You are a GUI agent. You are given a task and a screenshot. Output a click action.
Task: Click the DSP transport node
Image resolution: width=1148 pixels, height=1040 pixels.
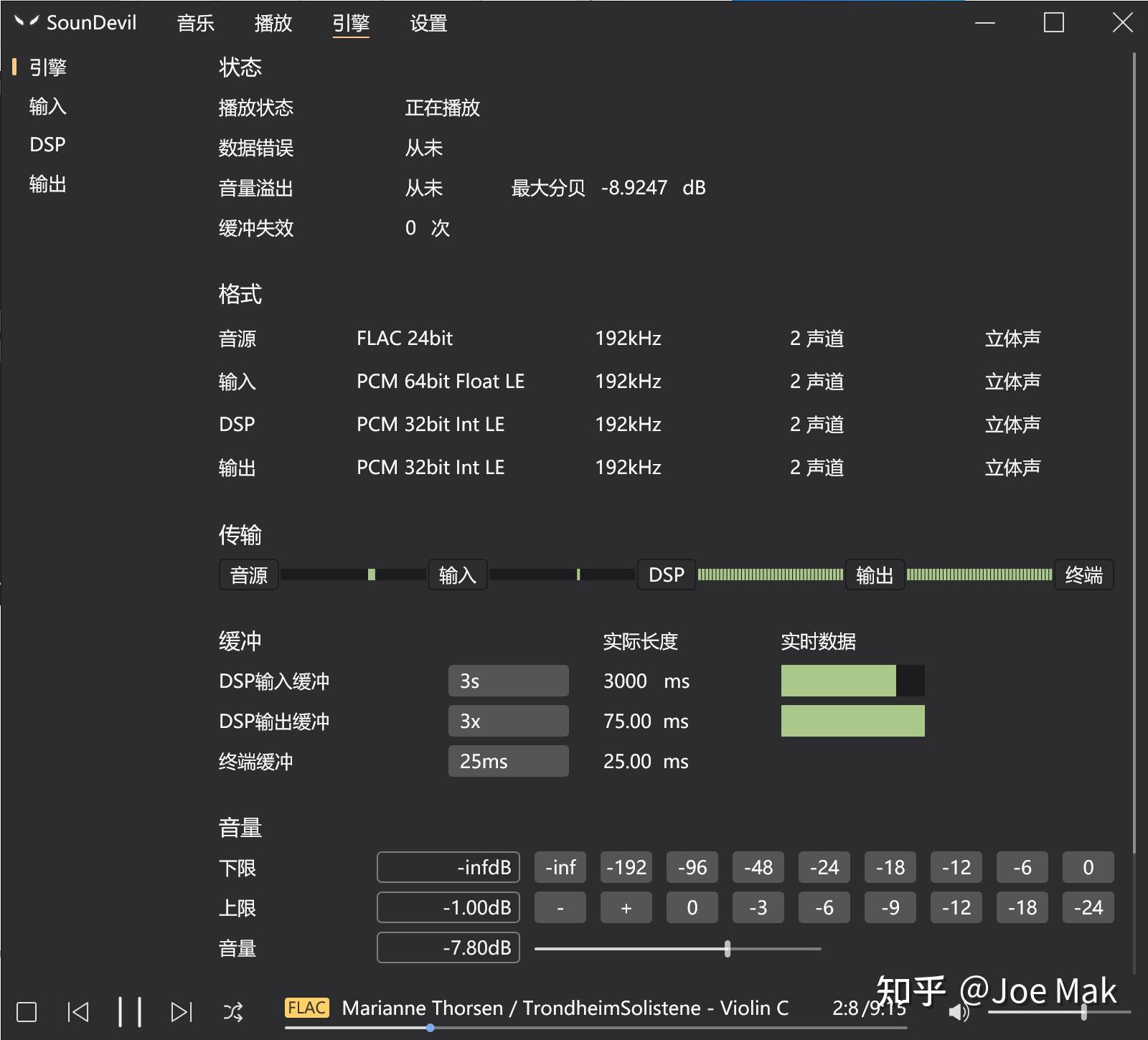tap(667, 575)
